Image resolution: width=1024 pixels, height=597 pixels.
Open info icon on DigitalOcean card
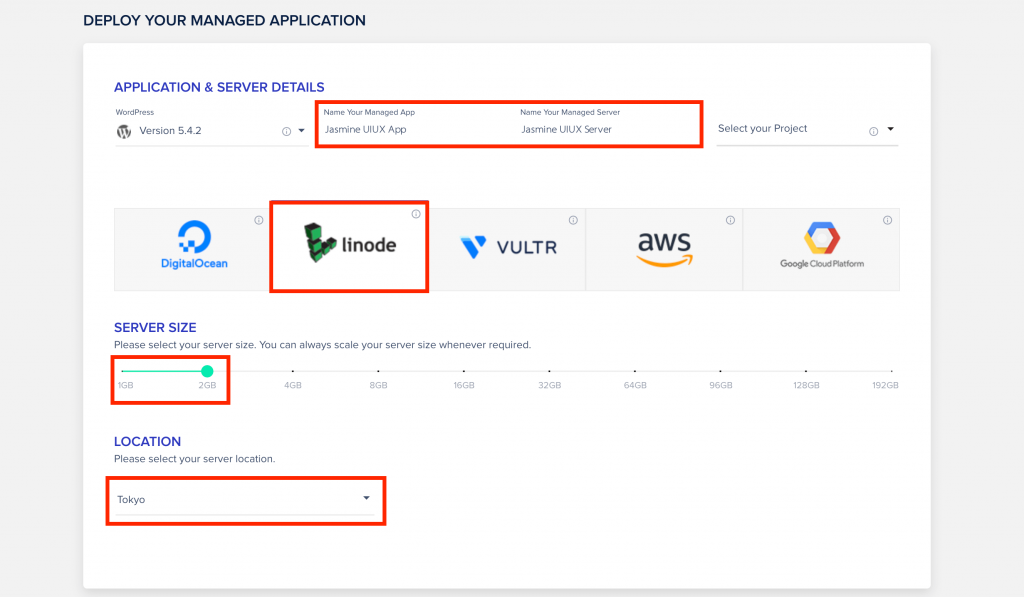pos(259,220)
